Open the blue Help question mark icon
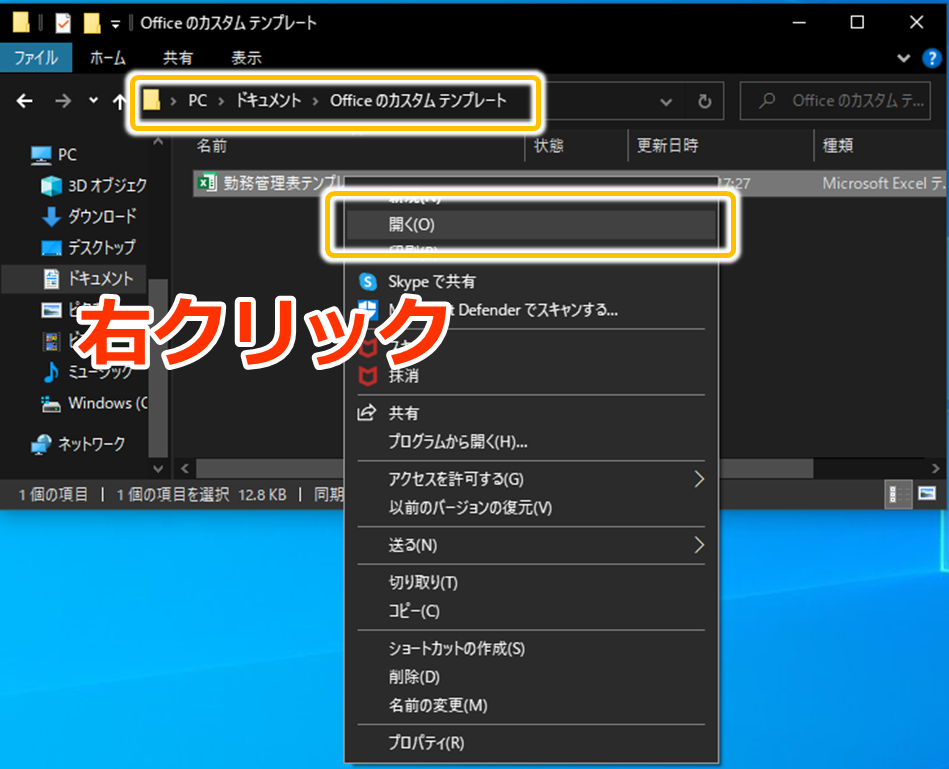The width and height of the screenshot is (949, 769). [930, 58]
